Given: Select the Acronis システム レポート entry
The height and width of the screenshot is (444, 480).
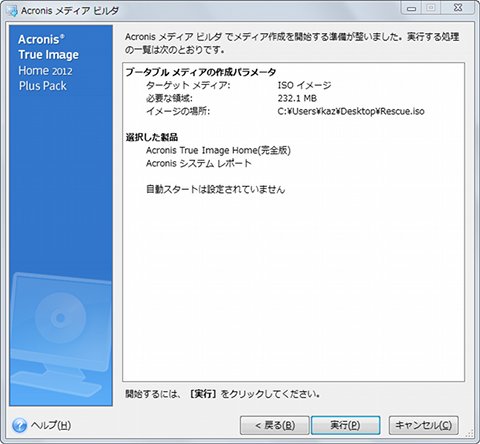Looking at the screenshot, I should coord(199,163).
